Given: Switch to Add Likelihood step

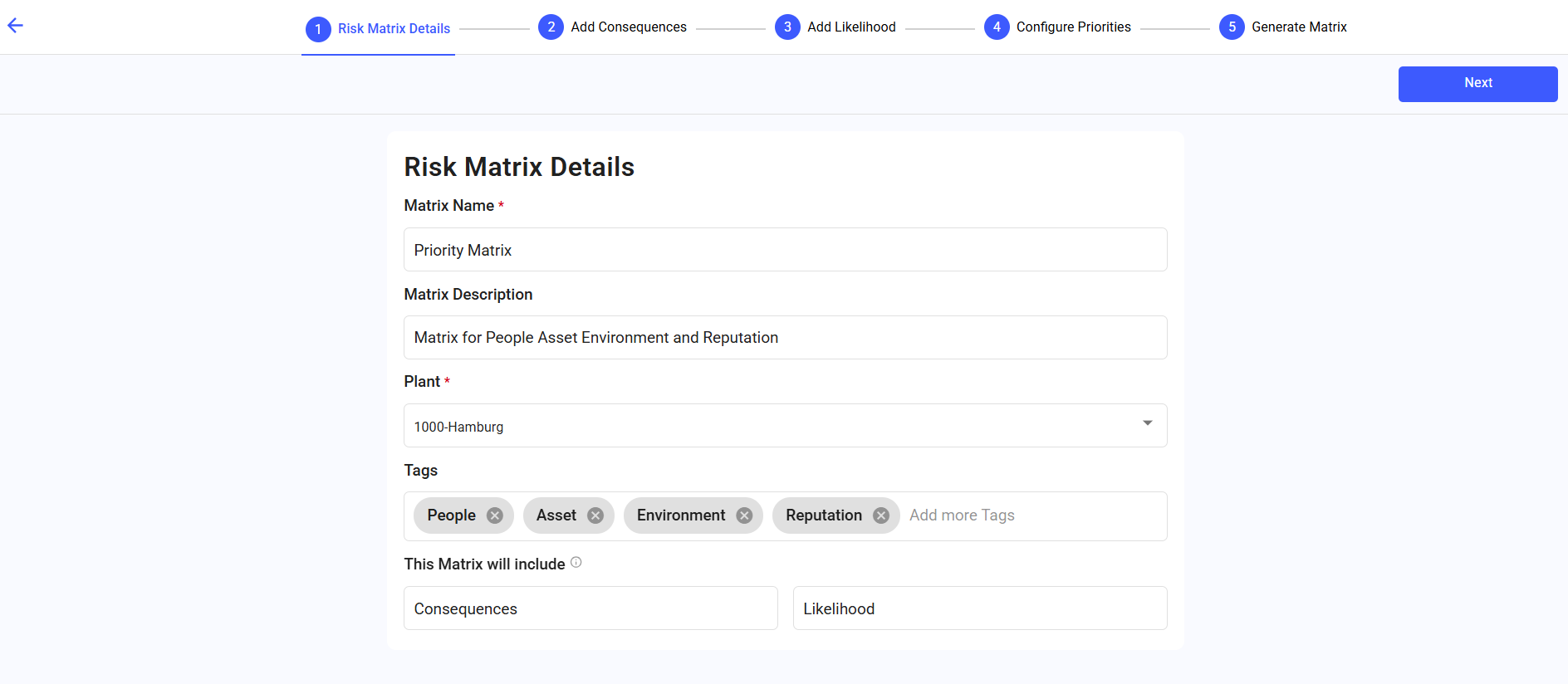Looking at the screenshot, I should (850, 27).
